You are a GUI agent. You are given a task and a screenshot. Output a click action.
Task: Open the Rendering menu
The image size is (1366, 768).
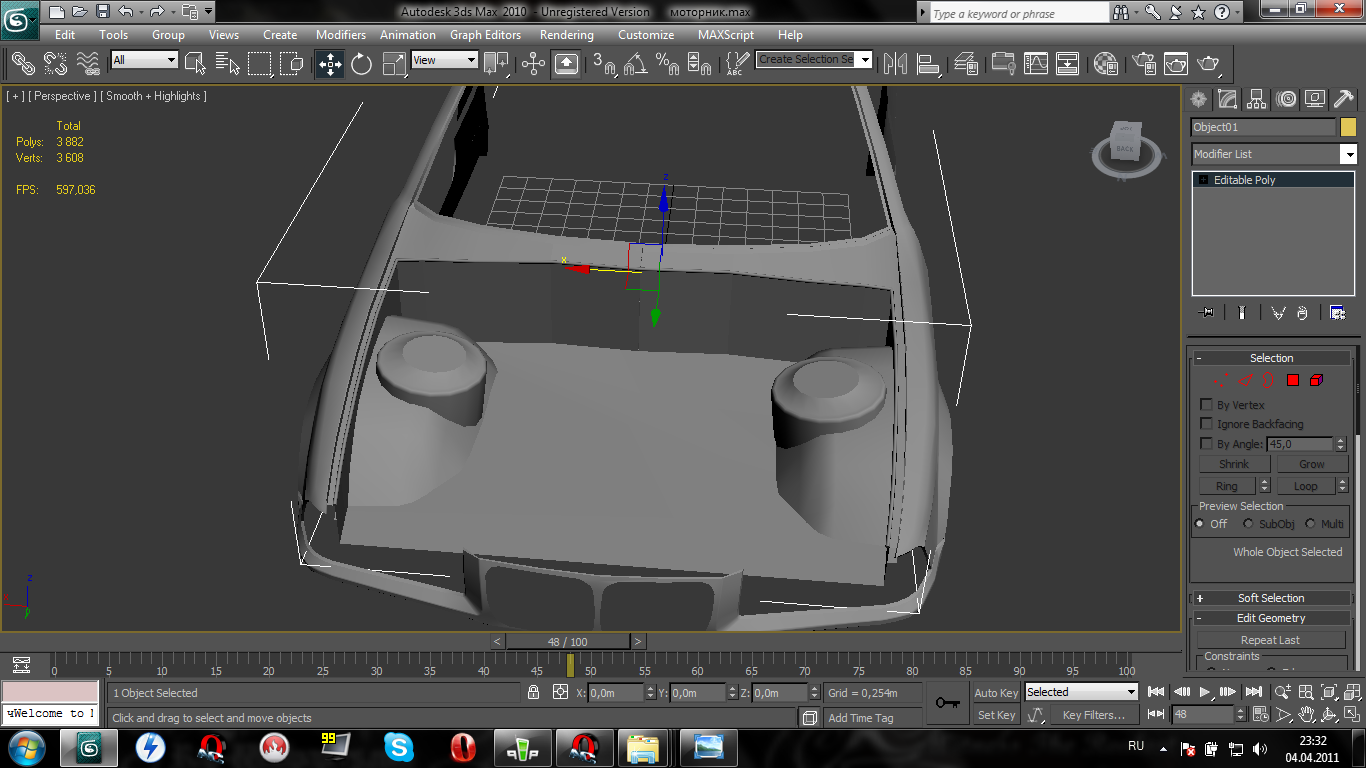click(566, 34)
